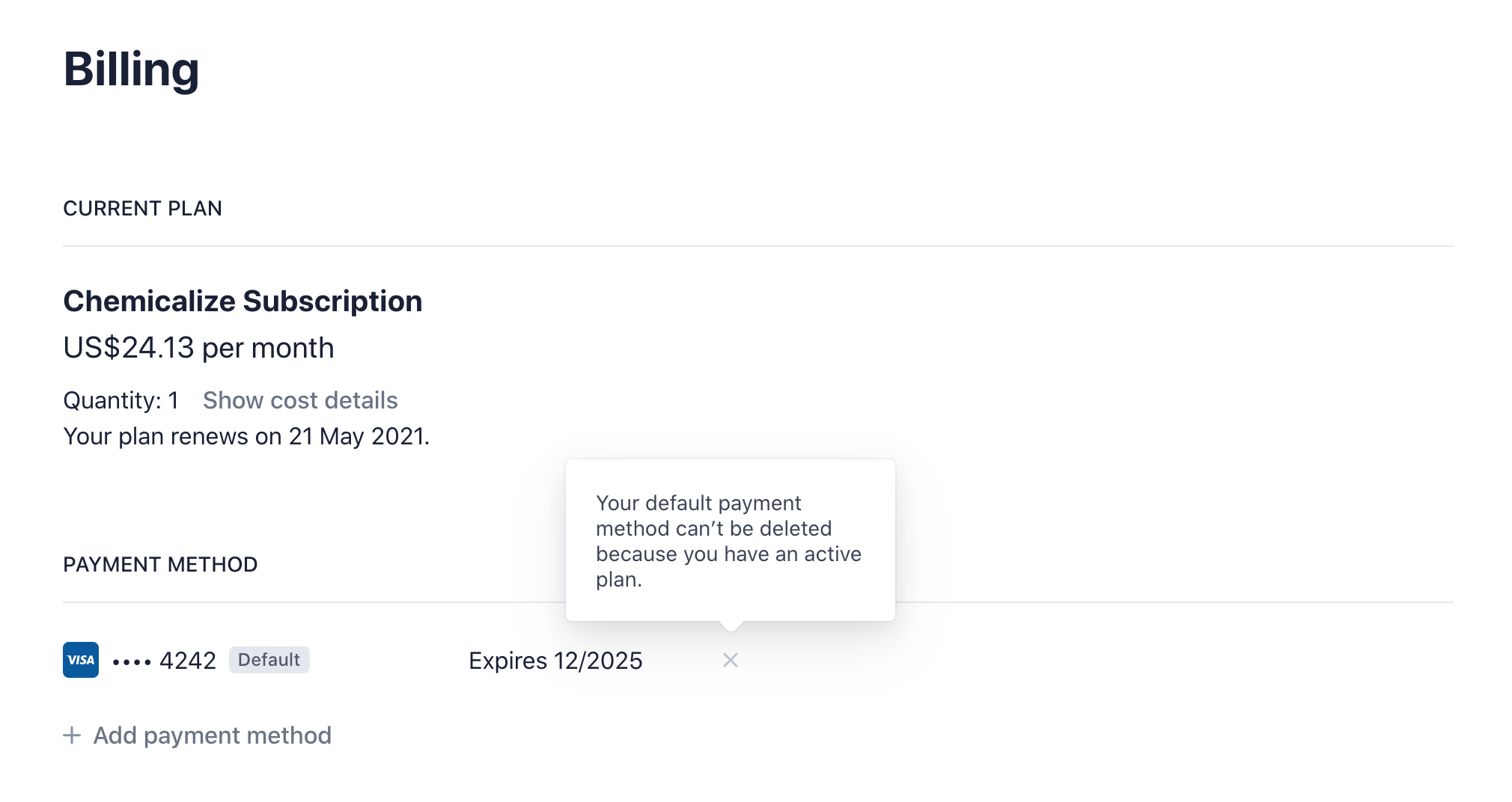The width and height of the screenshot is (1512, 802).
Task: Click the CURRENT PLAN section header
Action: (142, 209)
